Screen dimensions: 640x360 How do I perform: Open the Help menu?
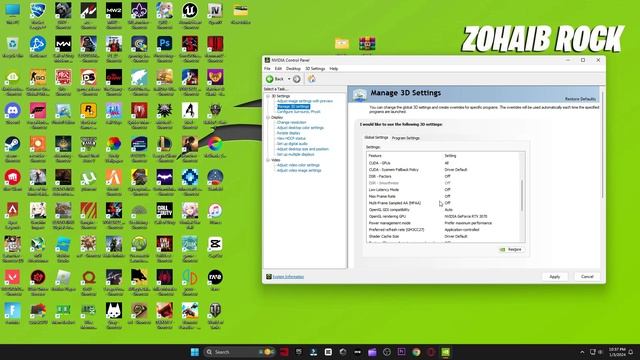point(333,69)
